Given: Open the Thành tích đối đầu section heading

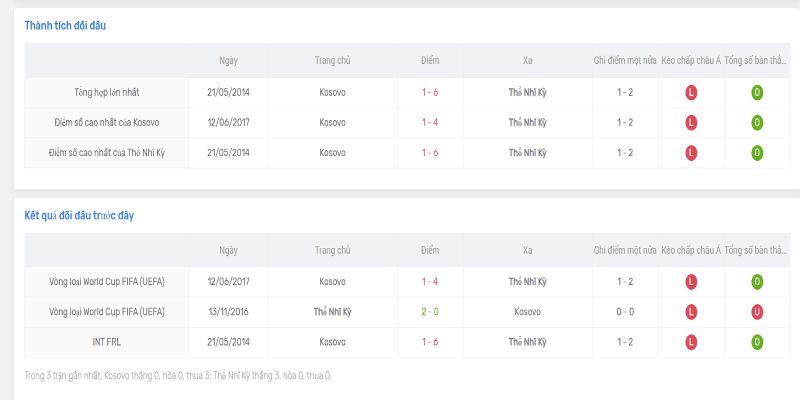Looking at the screenshot, I should 65,25.
